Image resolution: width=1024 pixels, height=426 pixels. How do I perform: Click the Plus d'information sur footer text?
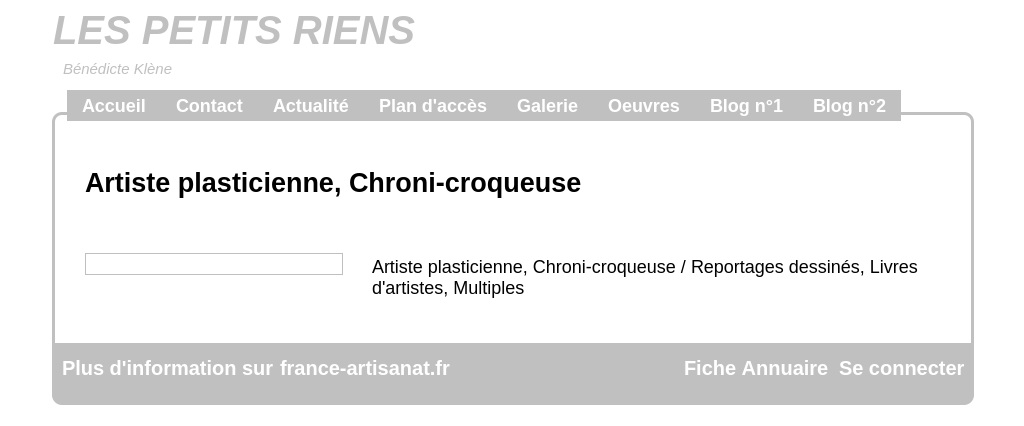coord(167,369)
